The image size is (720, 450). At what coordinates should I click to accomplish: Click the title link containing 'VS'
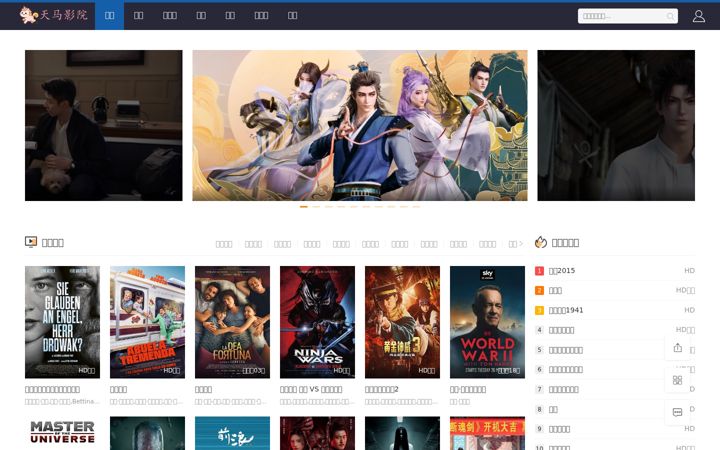[311, 389]
